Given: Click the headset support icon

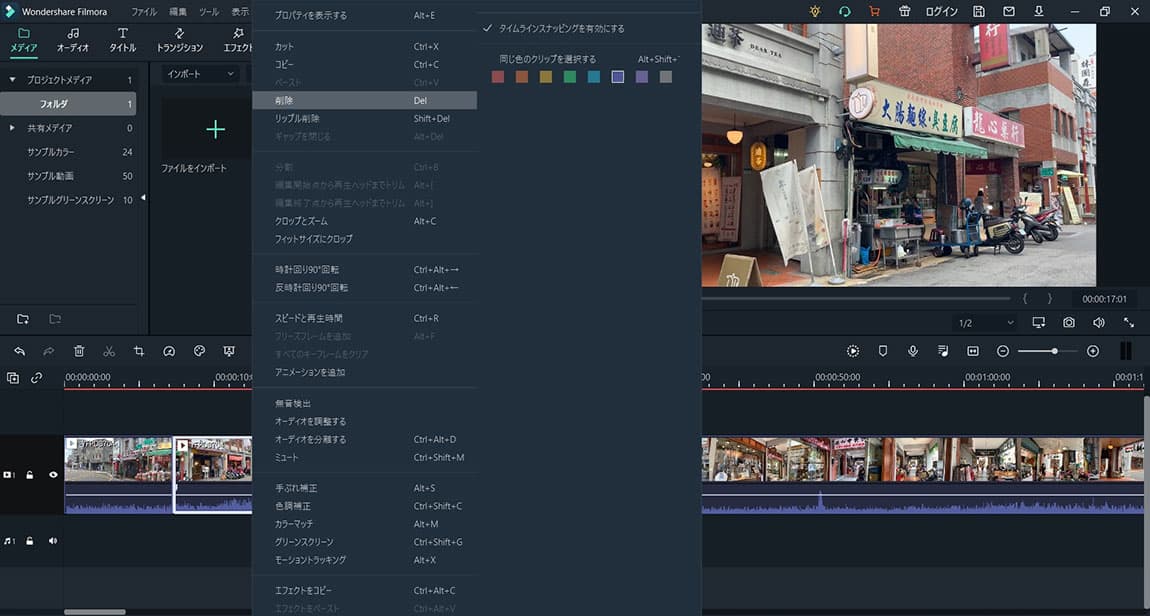Looking at the screenshot, I should (844, 12).
